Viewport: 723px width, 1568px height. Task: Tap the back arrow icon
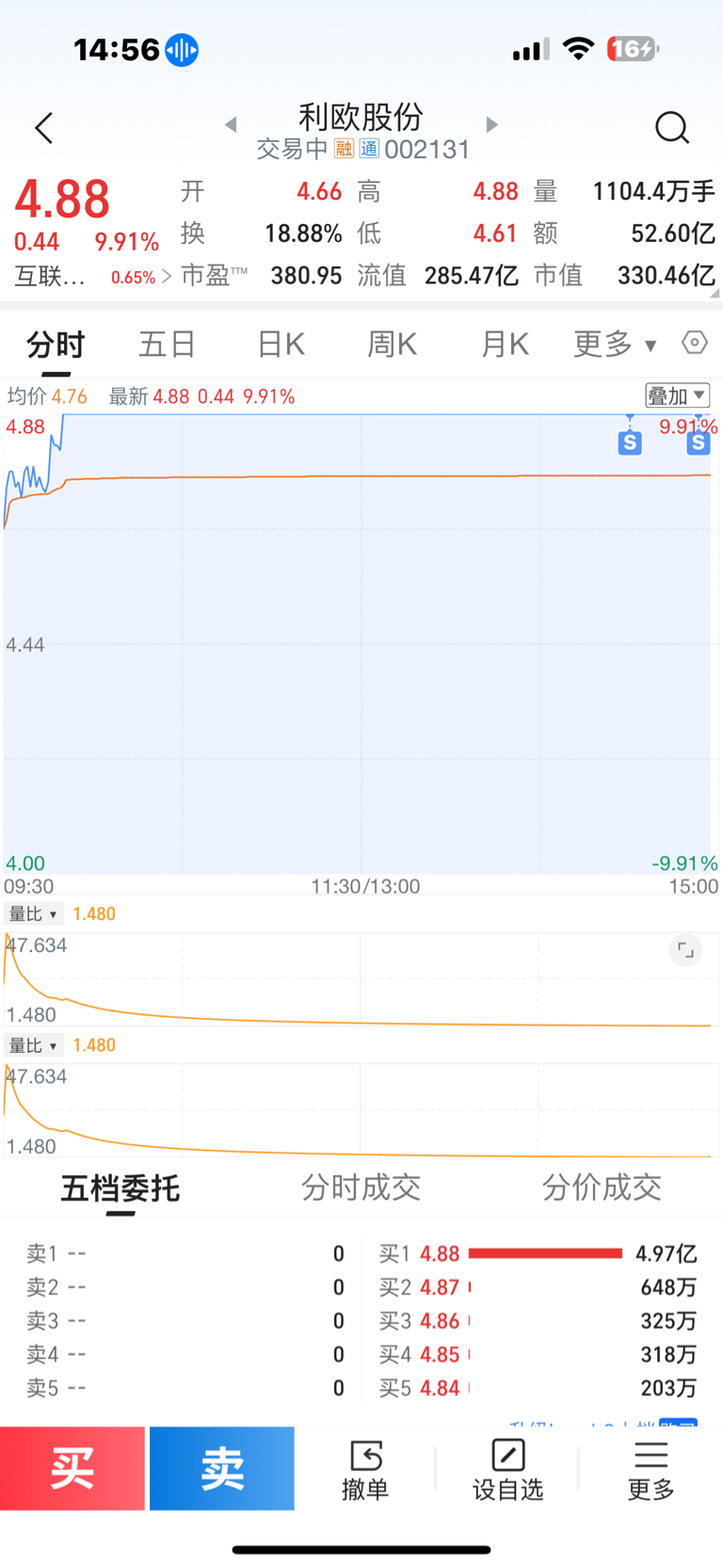(43, 128)
